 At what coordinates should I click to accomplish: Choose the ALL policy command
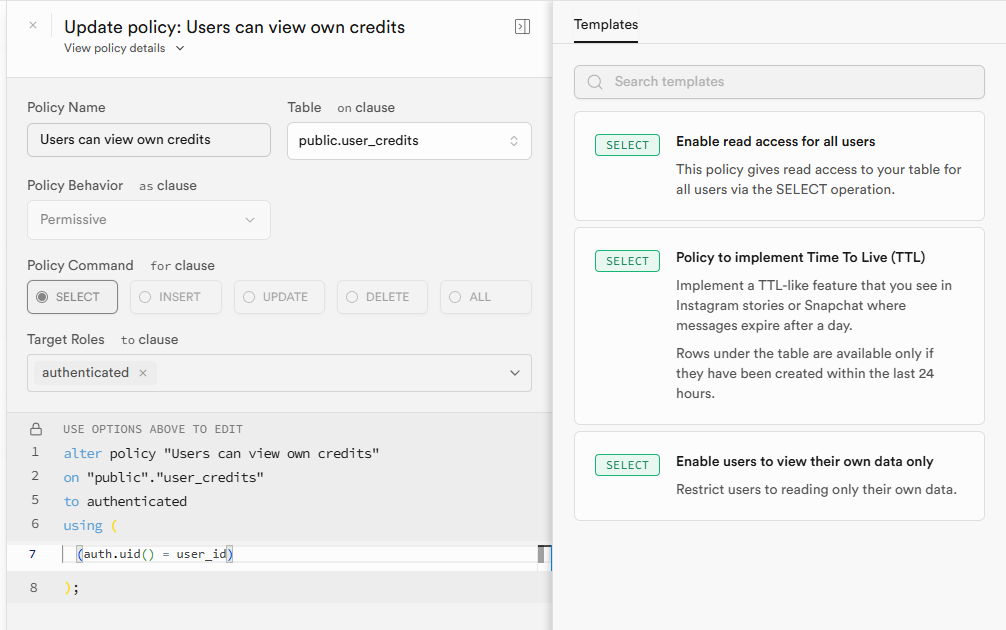(485, 297)
